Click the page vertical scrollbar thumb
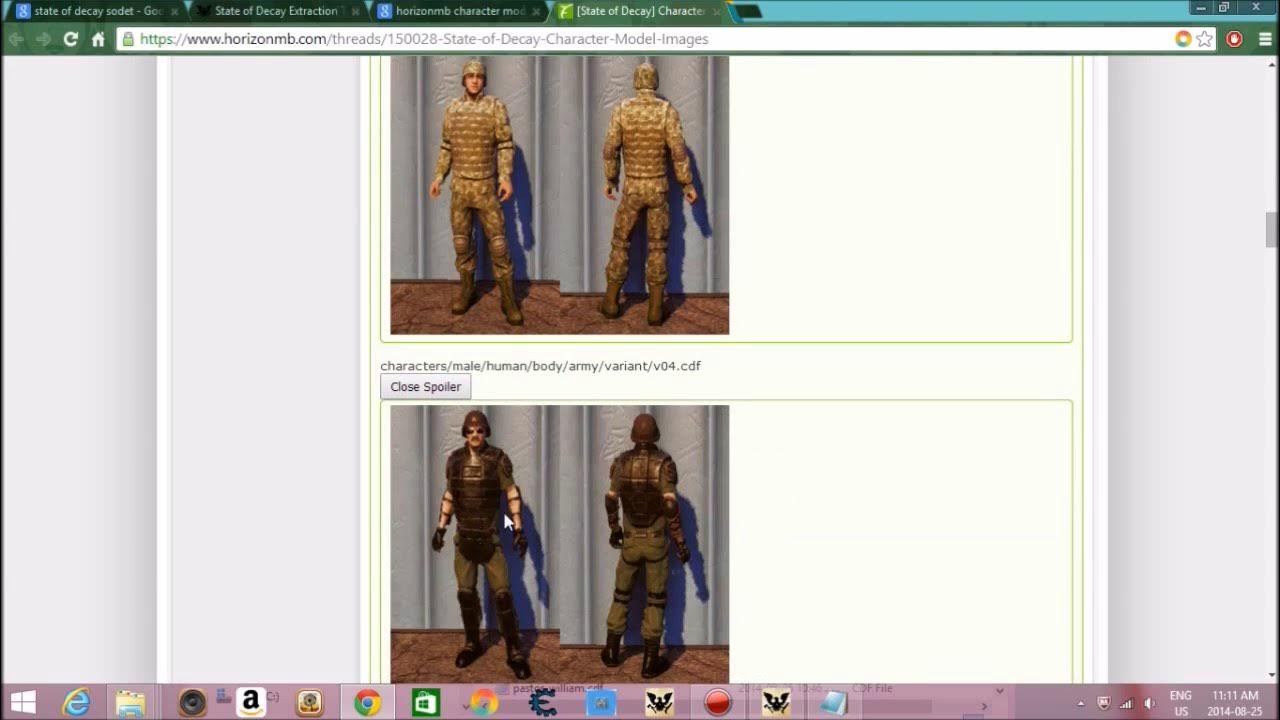 pos(1271,230)
